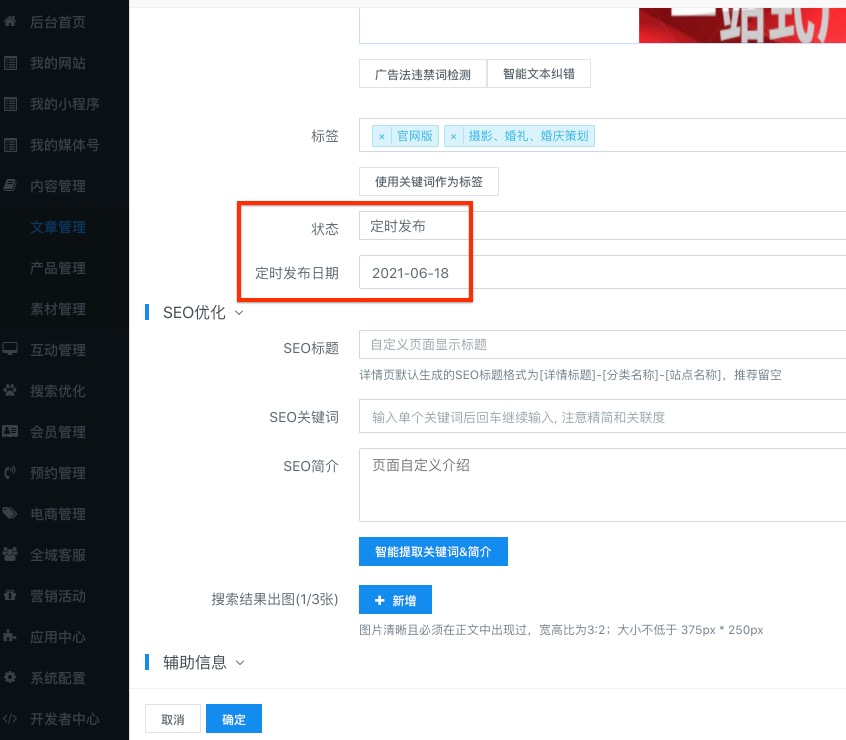Click the 广告法违禁词检测 button
This screenshot has height=740, width=846.
(422, 74)
